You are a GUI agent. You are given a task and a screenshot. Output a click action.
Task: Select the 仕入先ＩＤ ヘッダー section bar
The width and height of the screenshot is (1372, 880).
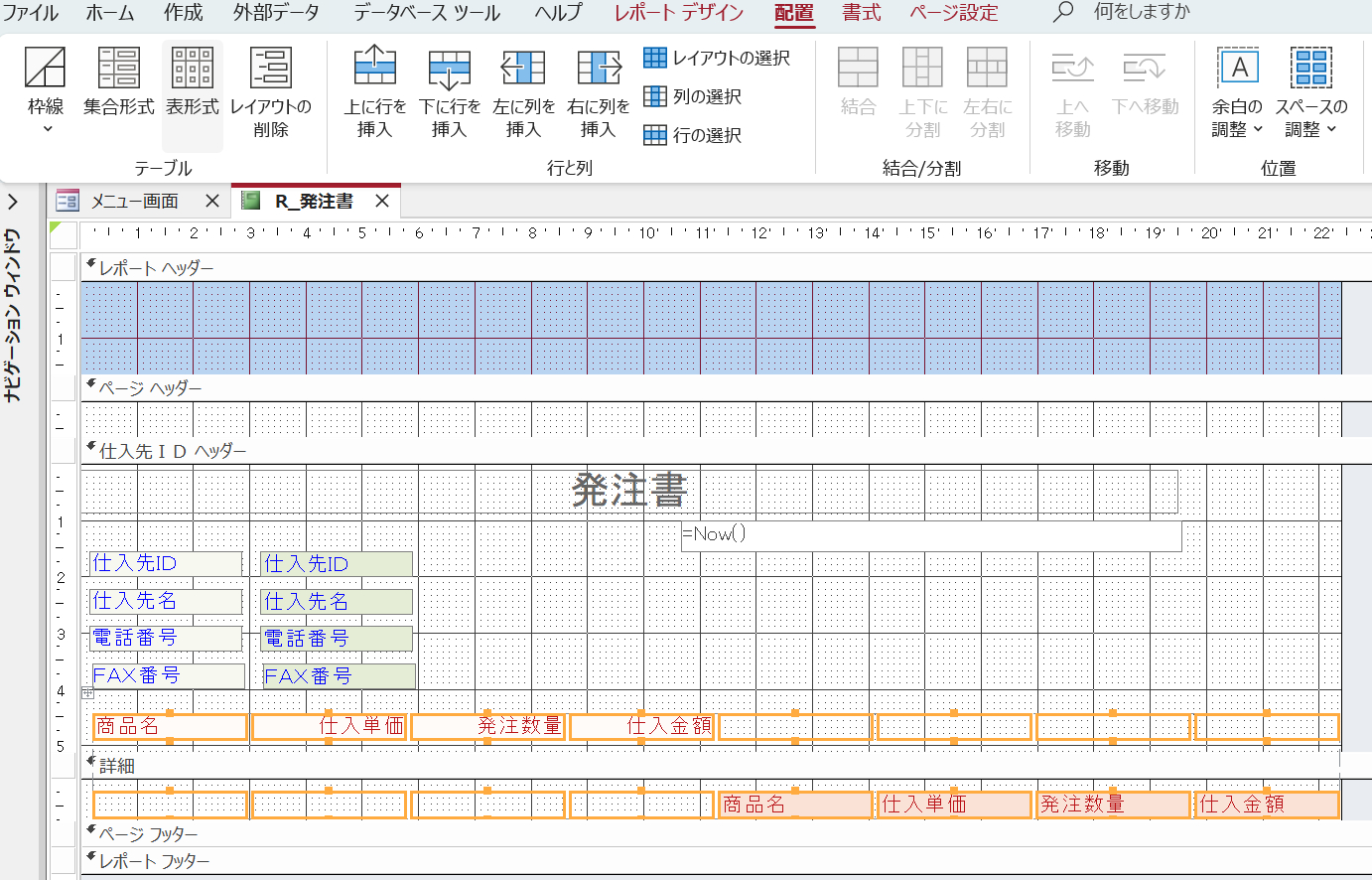pyautogui.click(x=711, y=451)
